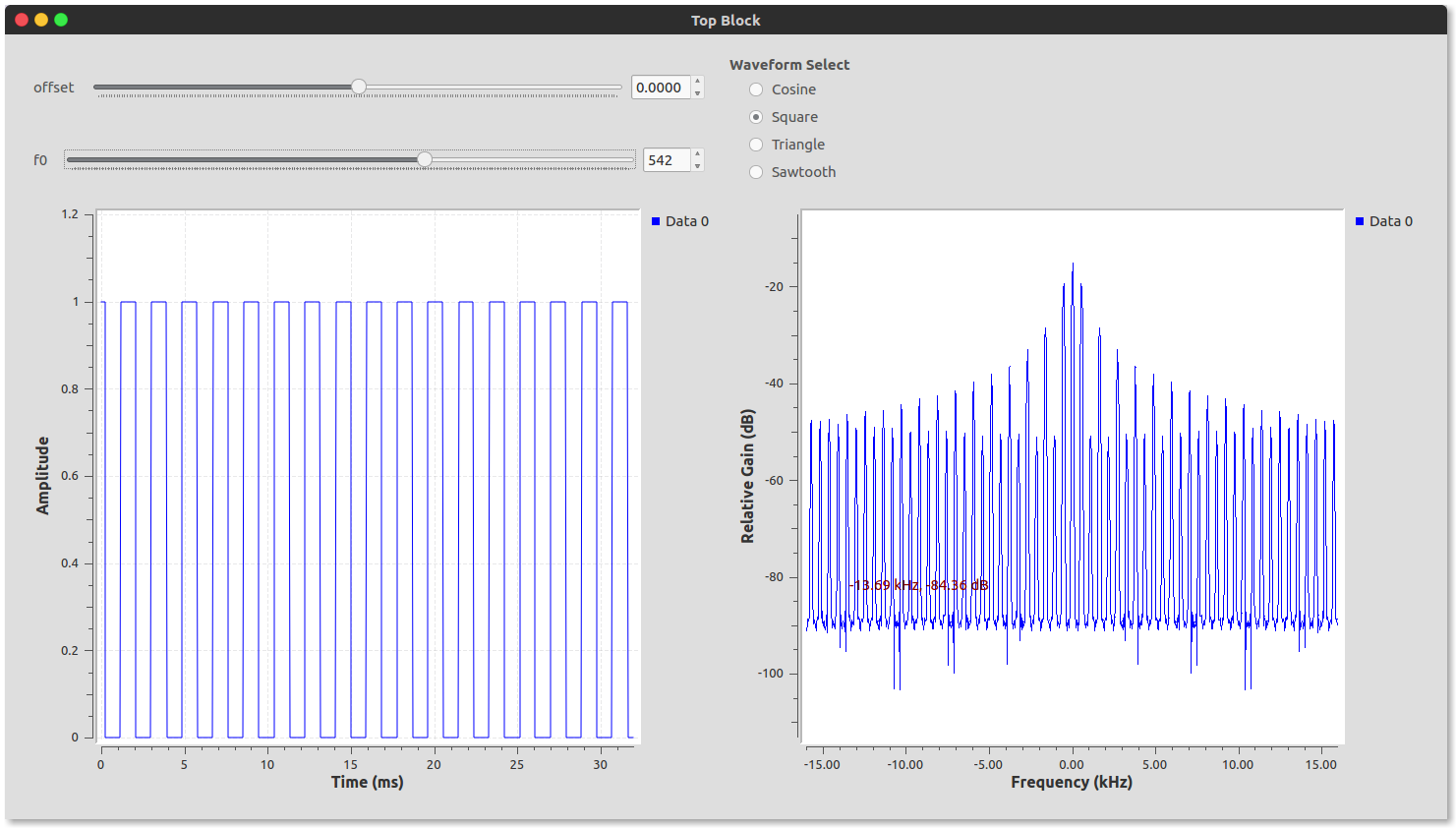The width and height of the screenshot is (1456, 828).
Task: Click the -20 tick label on the gain axis
Action: (775, 287)
